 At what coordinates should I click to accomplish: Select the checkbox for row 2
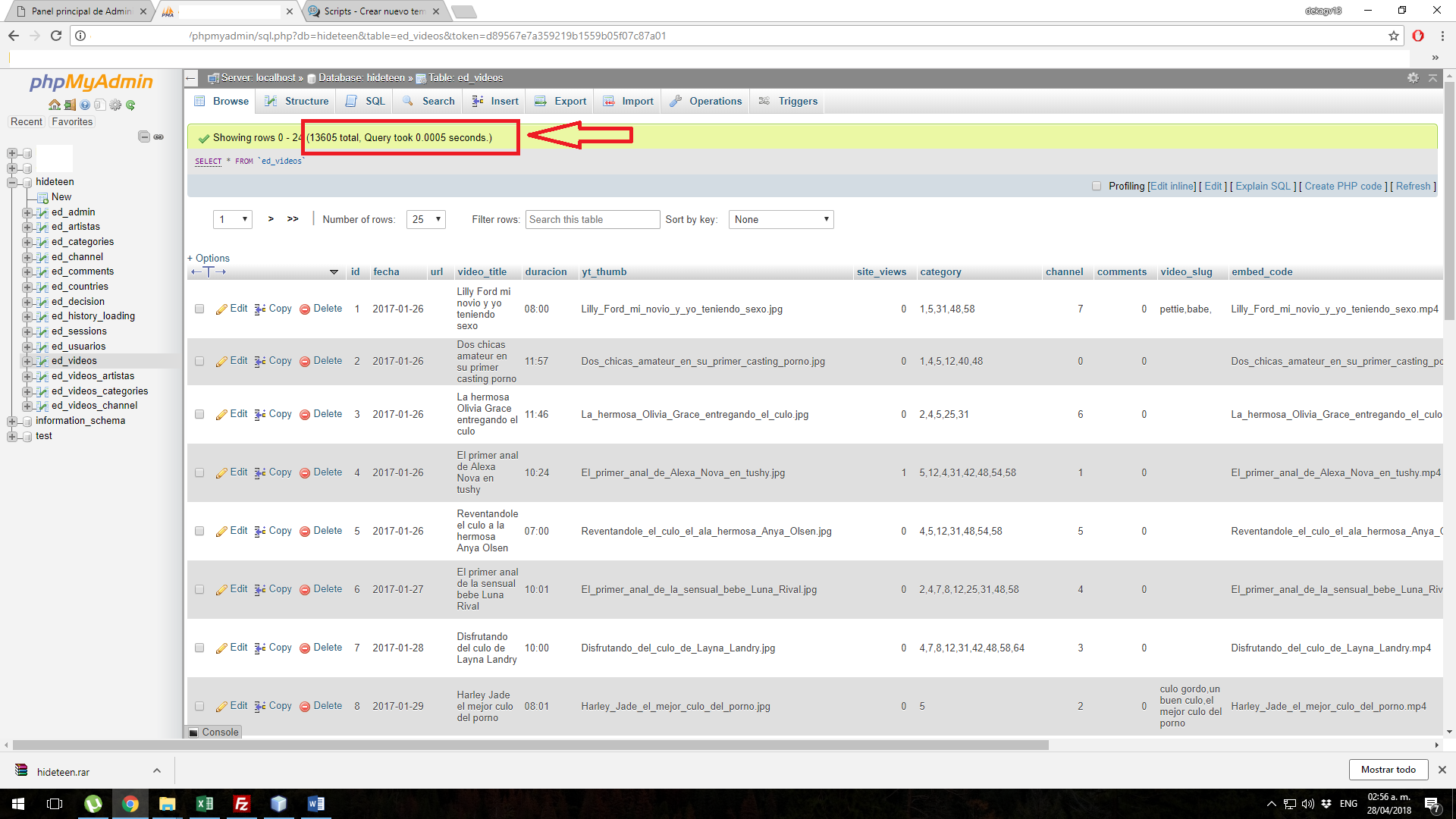point(198,361)
